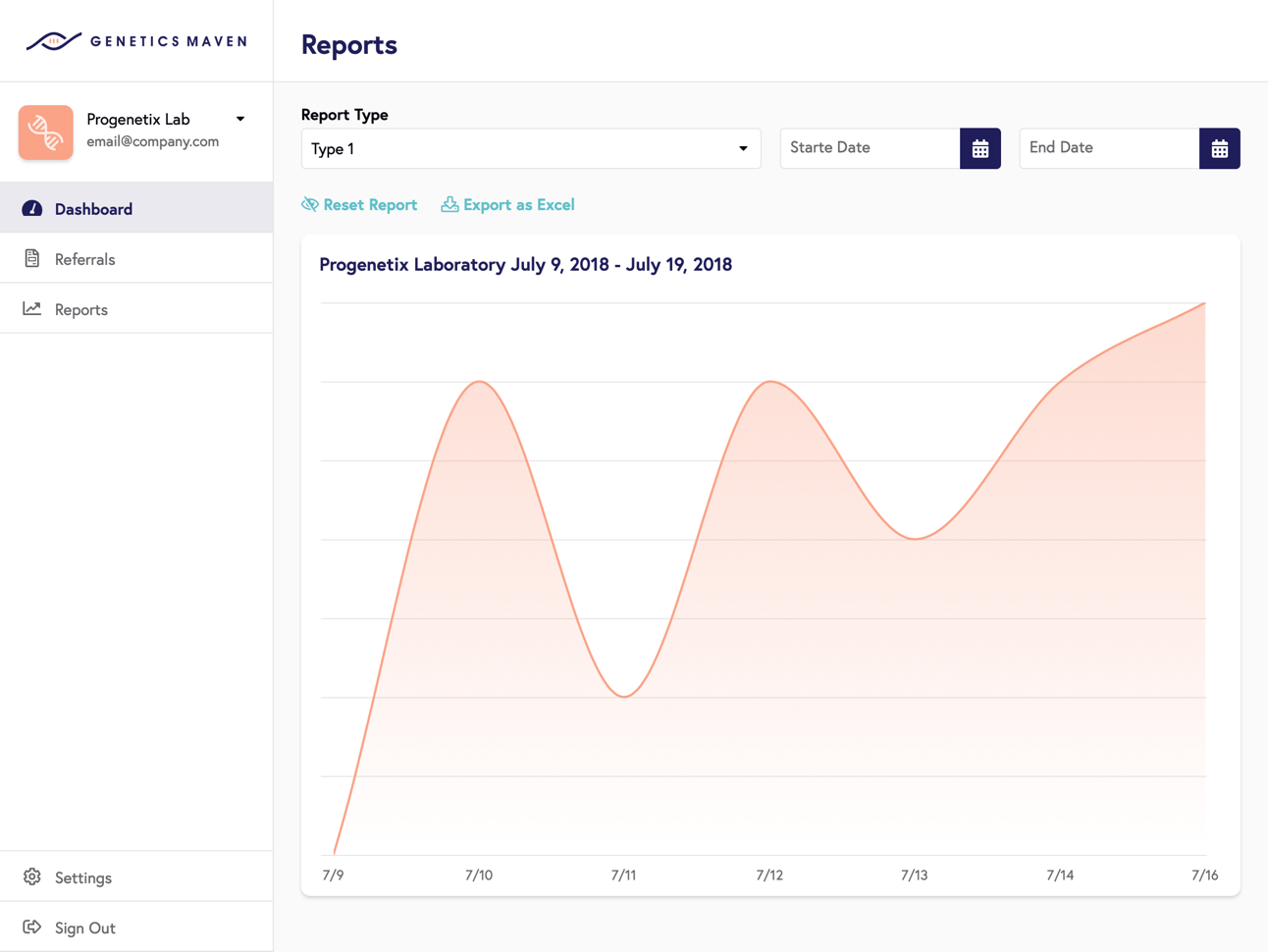Open the End Date calendar picker
Viewport: 1268px width, 952px height.
[x=1220, y=148]
